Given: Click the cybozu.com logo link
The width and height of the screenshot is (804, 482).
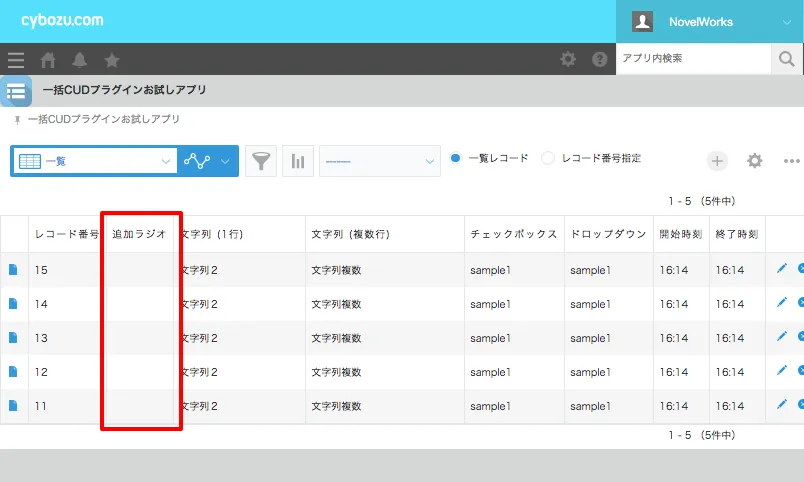Looking at the screenshot, I should click(62, 20).
